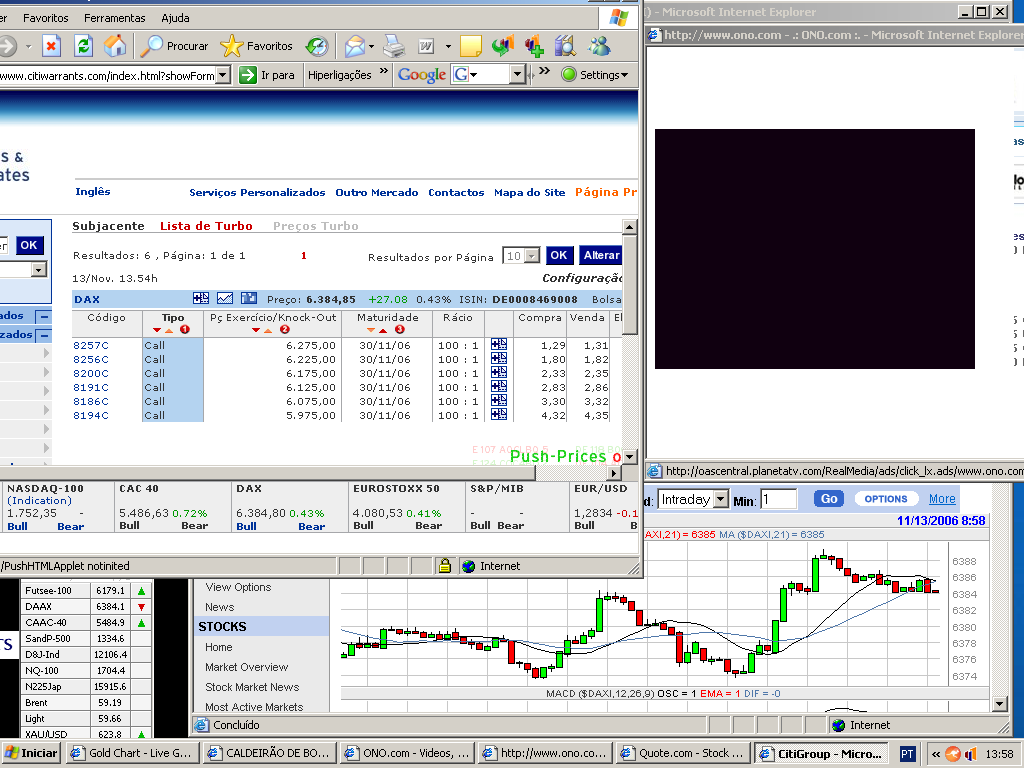Open the Ferramentas menu
Viewport: 1024px width, 768px height.
point(114,18)
